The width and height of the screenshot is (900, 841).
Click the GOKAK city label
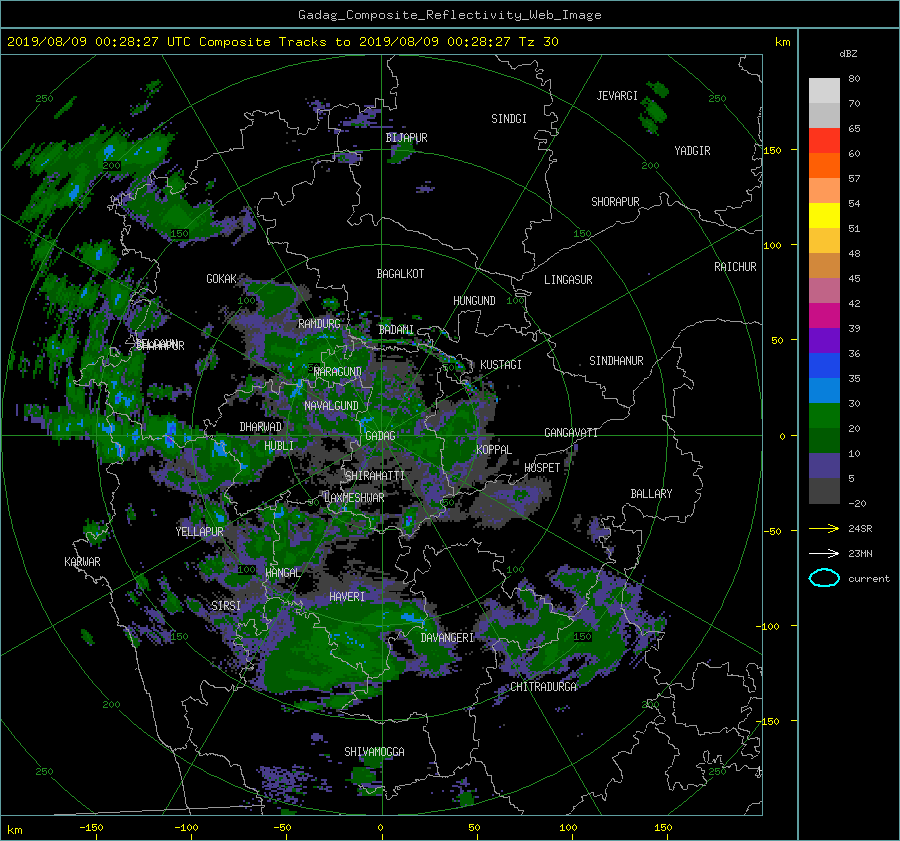[x=222, y=279]
